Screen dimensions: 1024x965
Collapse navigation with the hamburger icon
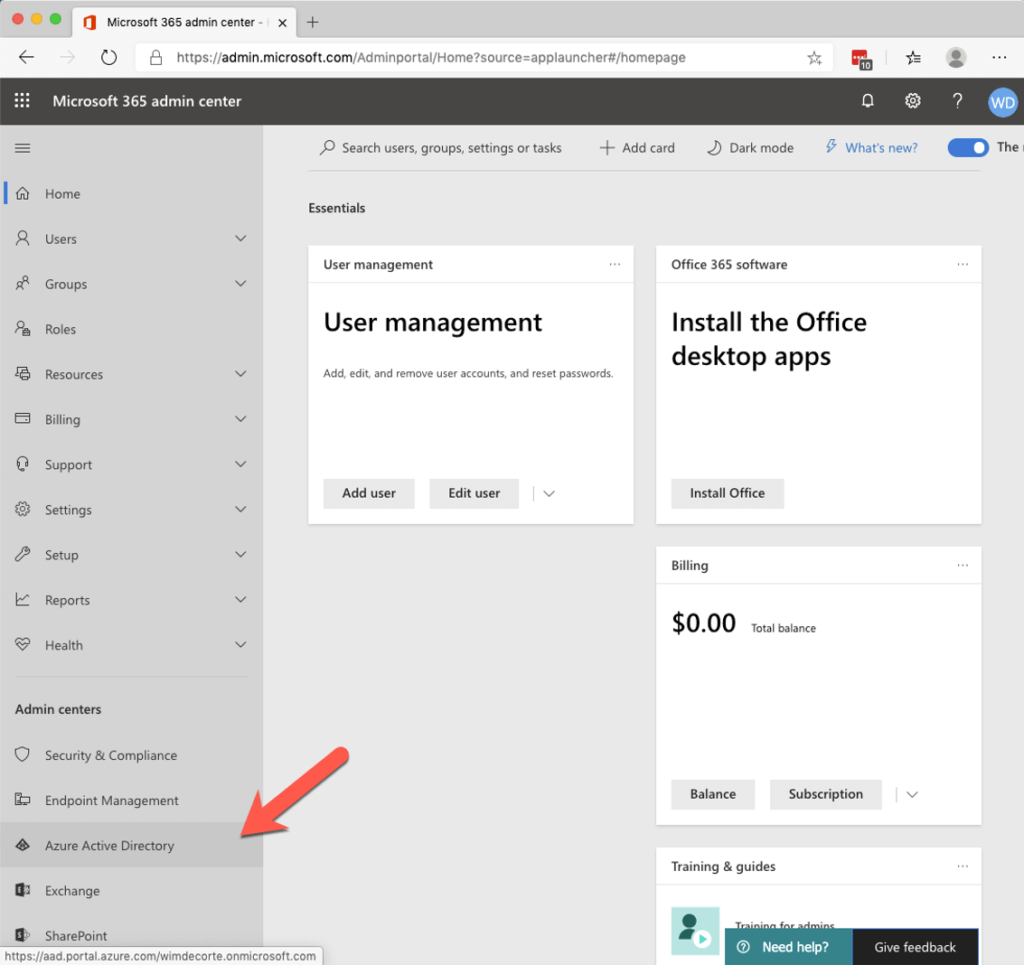point(22,146)
